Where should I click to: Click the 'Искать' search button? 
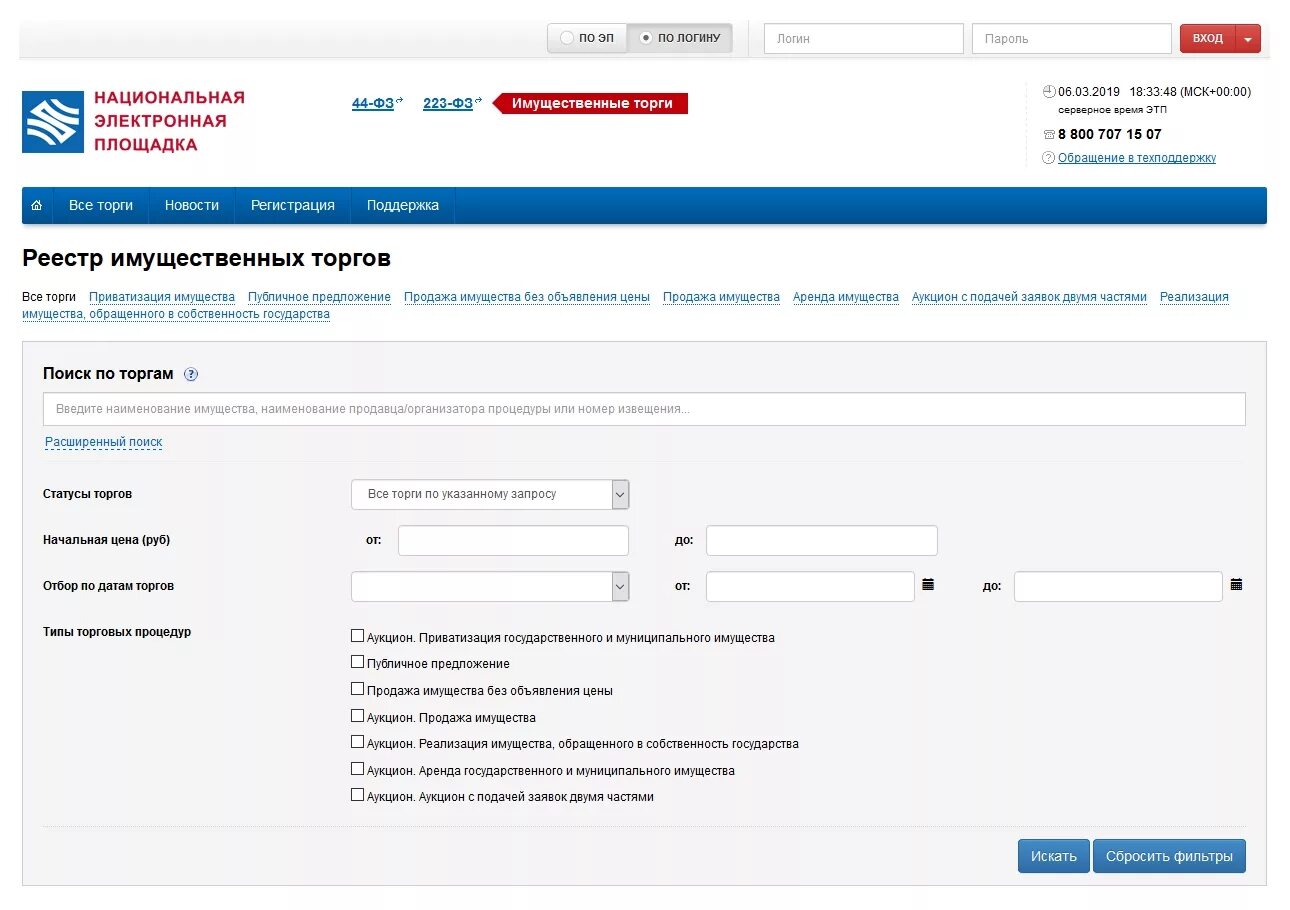1054,856
